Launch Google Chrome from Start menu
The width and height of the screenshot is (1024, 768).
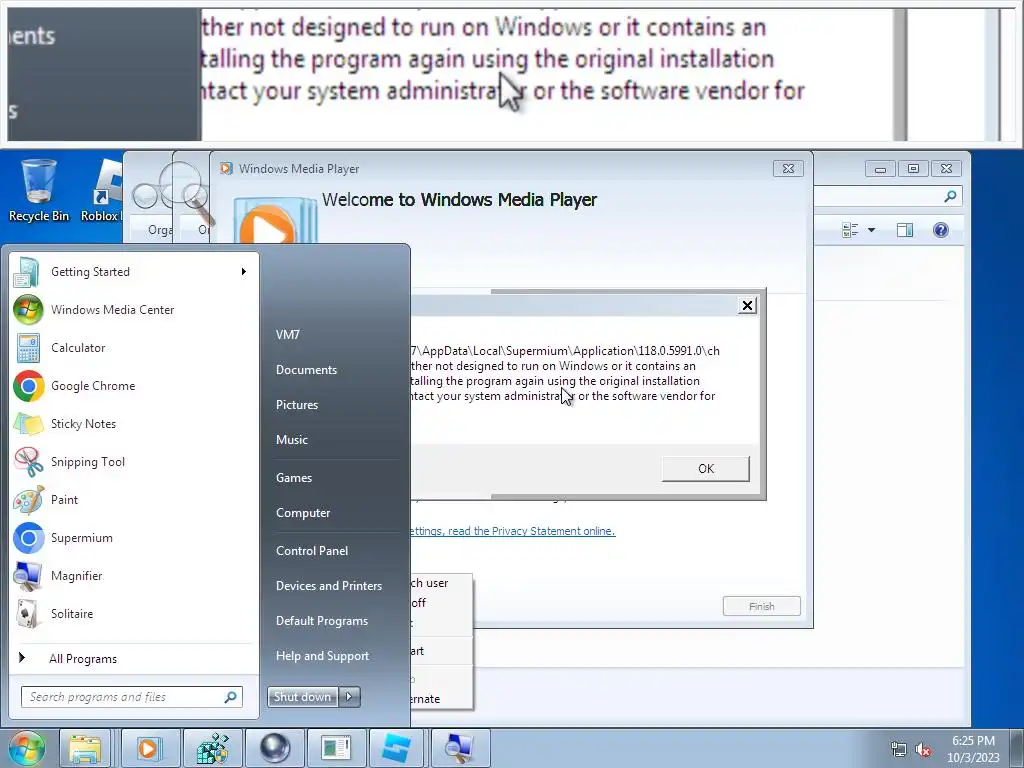tap(134, 385)
